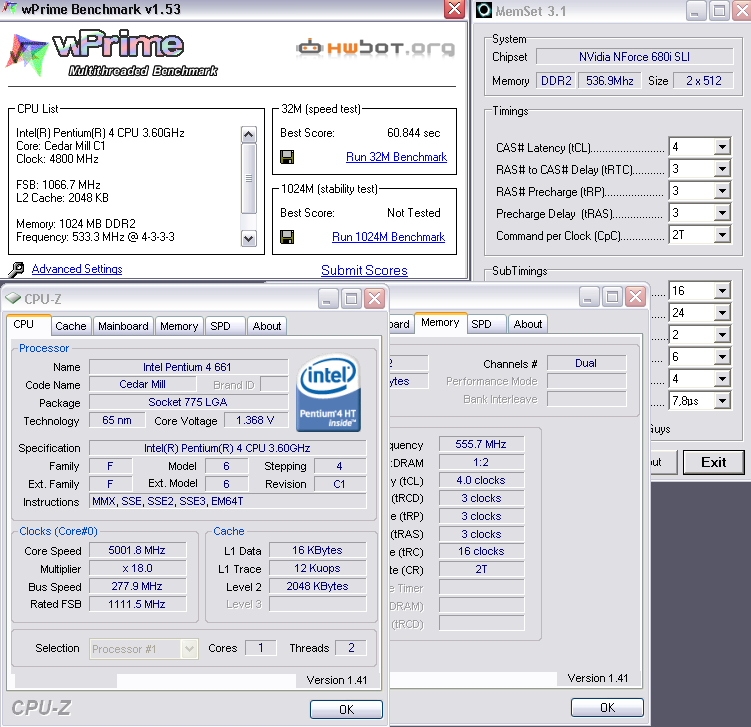
Task: Run the 32M Benchmark
Action: [x=396, y=157]
